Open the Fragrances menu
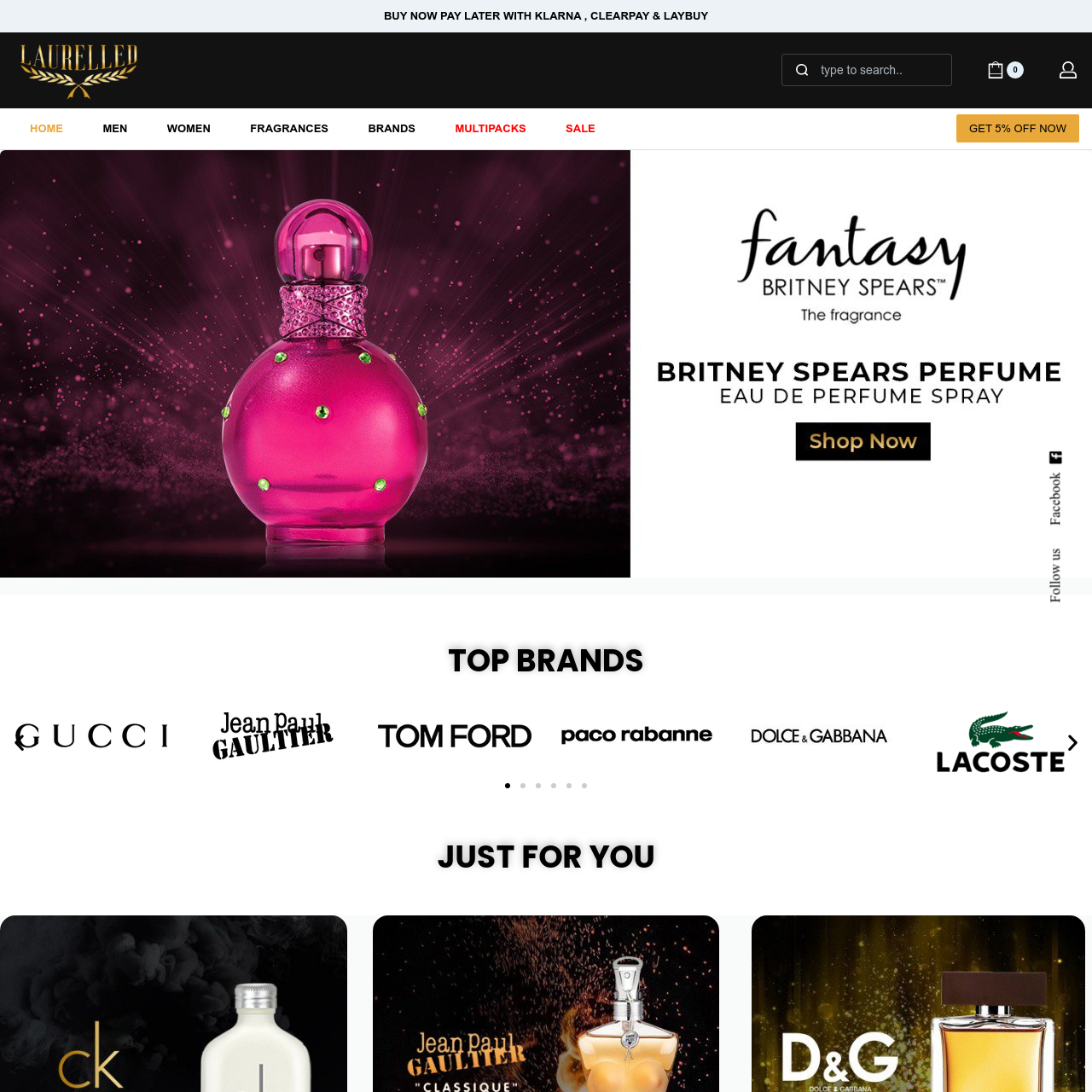Viewport: 1092px width, 1092px height. click(289, 129)
